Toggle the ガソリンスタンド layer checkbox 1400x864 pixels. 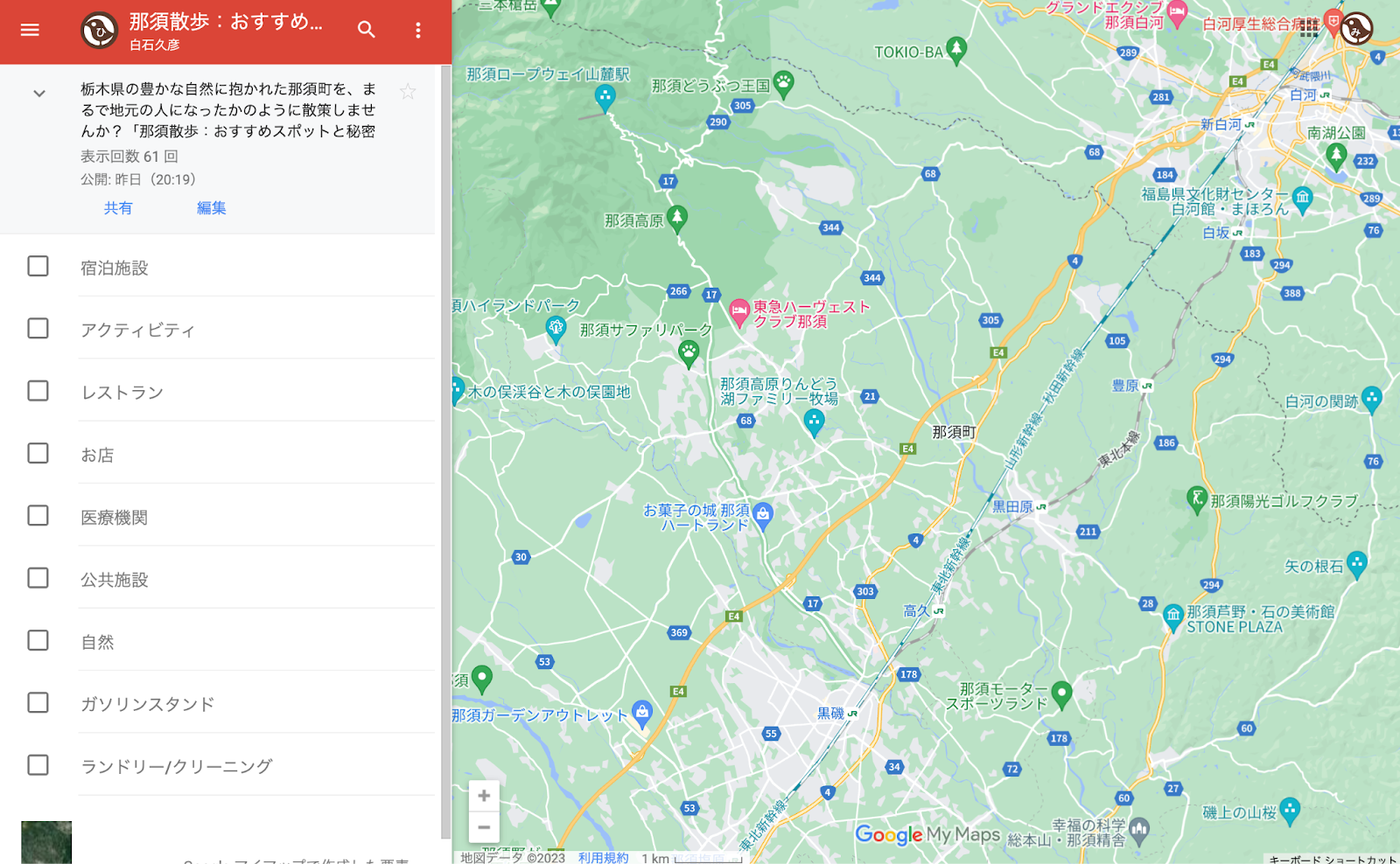coord(38,702)
